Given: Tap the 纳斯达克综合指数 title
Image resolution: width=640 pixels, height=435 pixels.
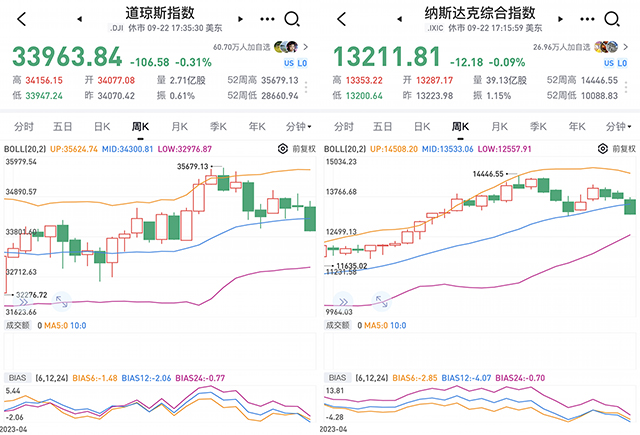Looking at the screenshot, I should click(480, 13).
